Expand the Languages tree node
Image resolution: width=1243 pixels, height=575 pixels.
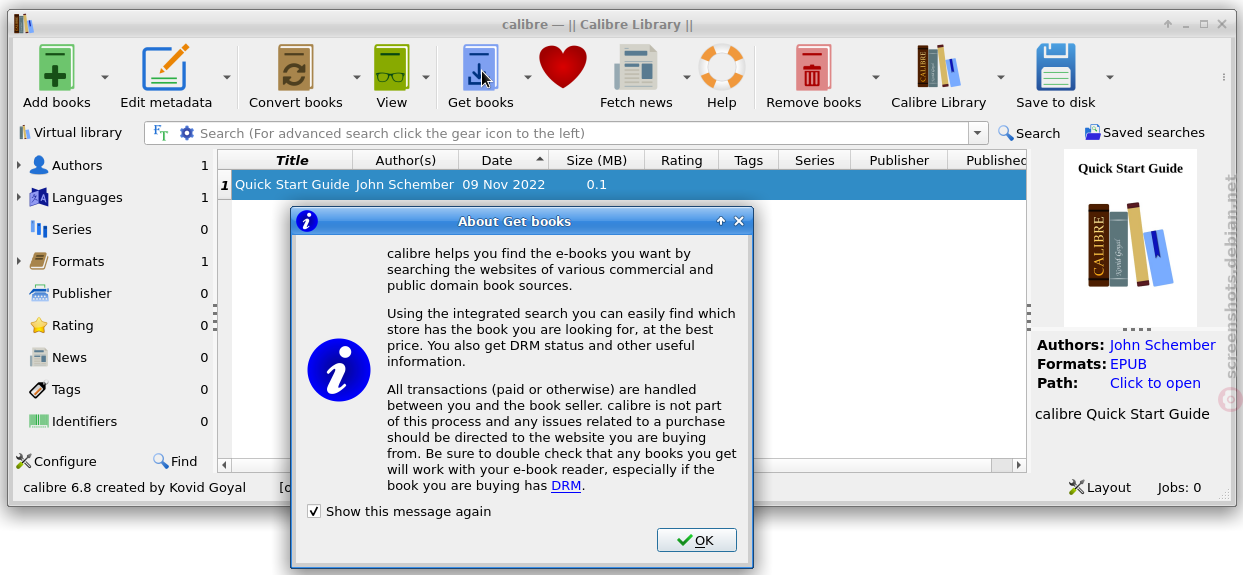(x=19, y=197)
